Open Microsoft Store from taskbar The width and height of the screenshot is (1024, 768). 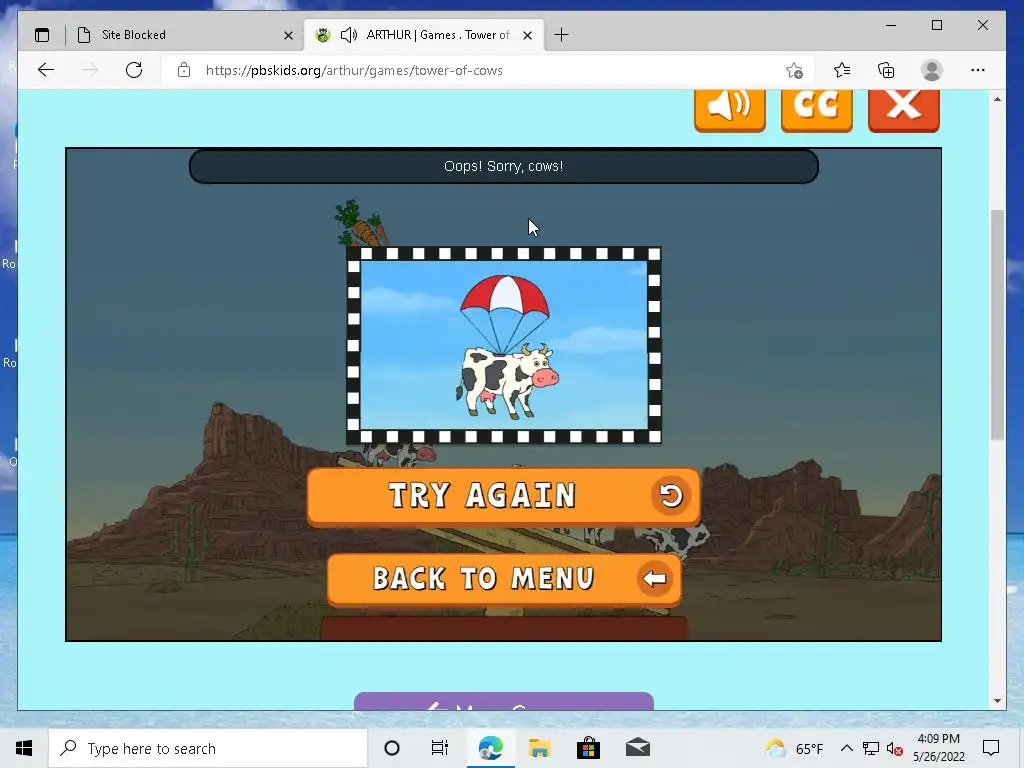(588, 748)
